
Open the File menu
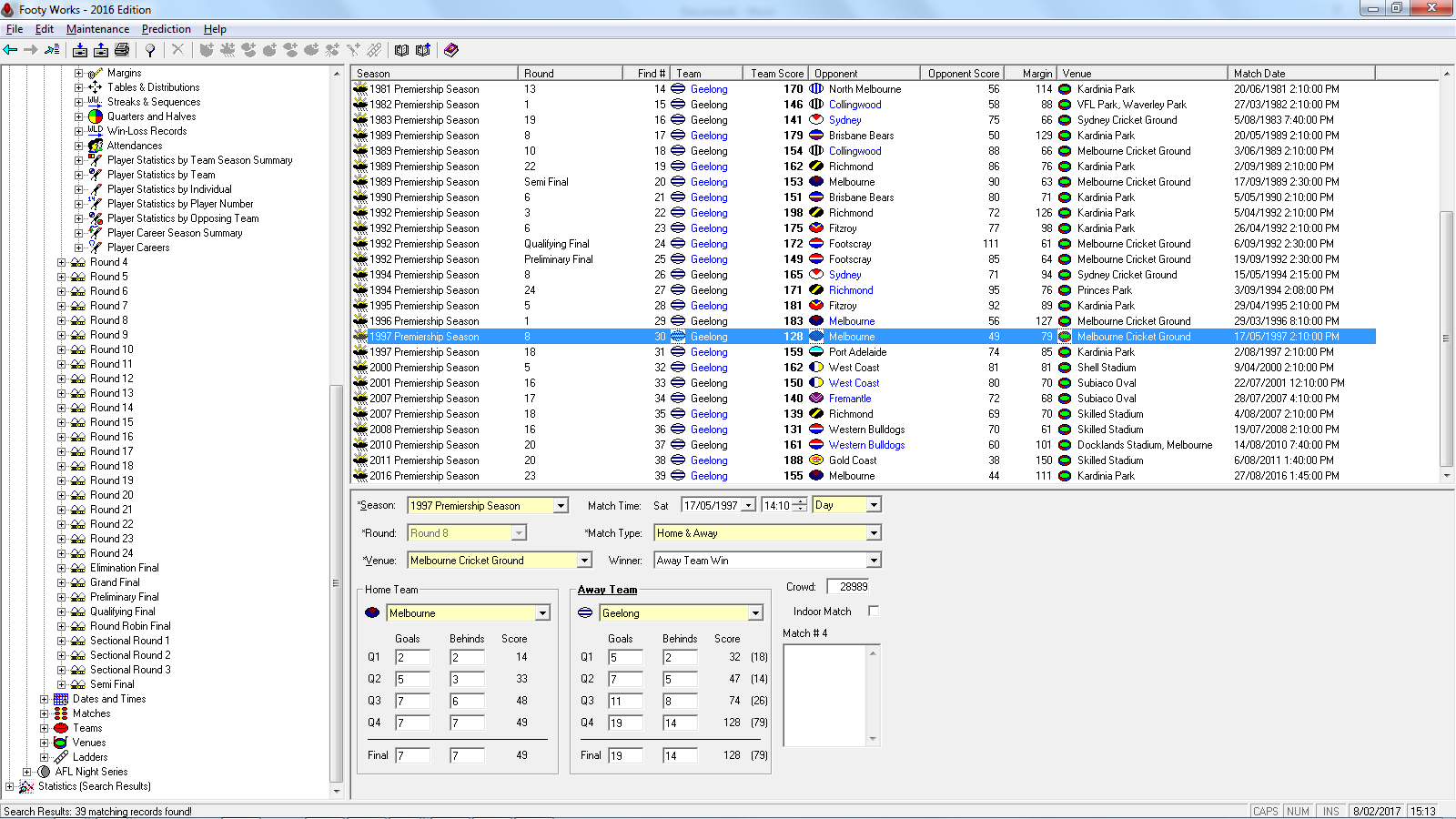click(x=15, y=29)
